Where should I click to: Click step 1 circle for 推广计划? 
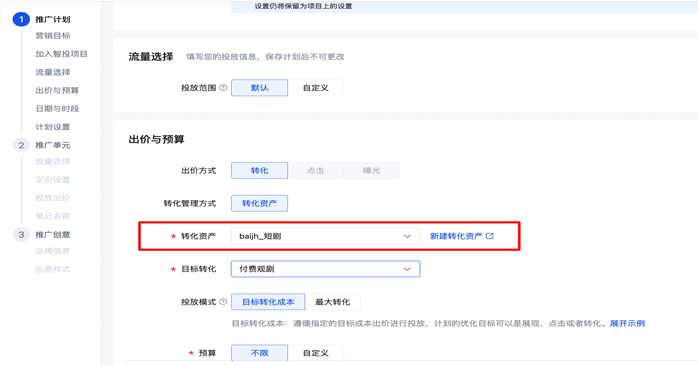tap(21, 20)
